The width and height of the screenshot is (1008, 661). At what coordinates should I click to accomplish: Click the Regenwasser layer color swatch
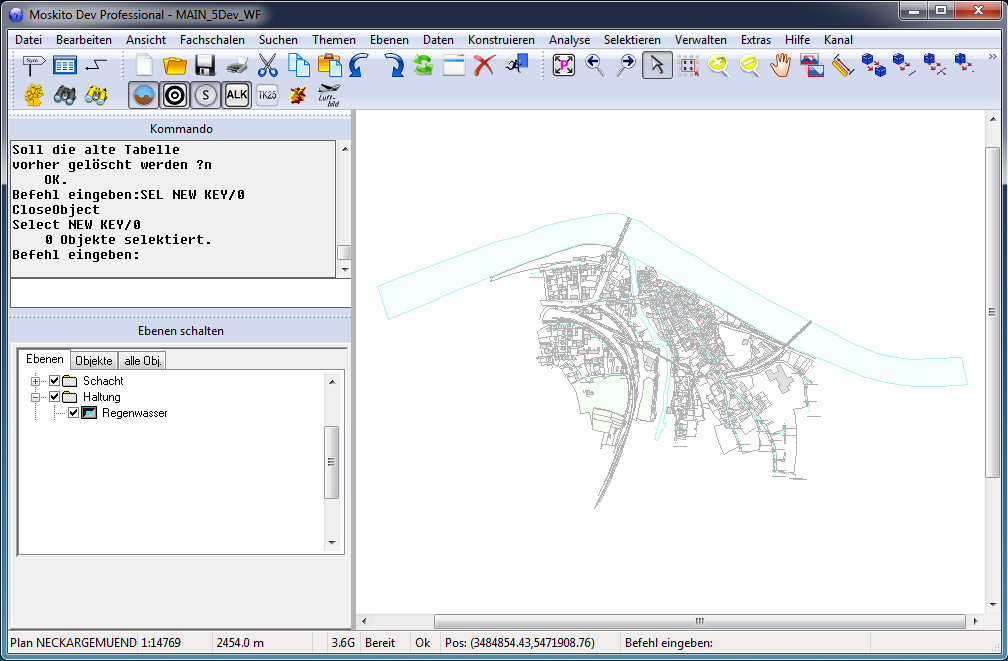click(x=89, y=413)
